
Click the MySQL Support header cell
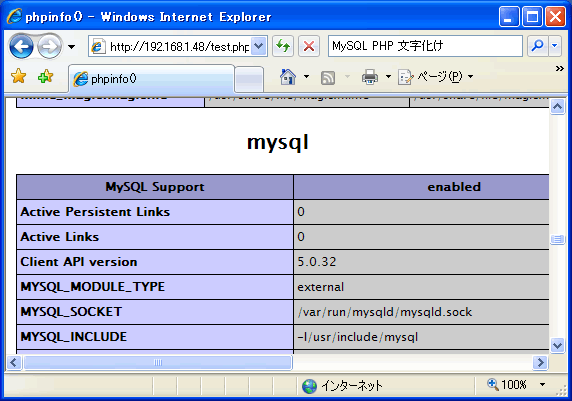click(x=155, y=187)
